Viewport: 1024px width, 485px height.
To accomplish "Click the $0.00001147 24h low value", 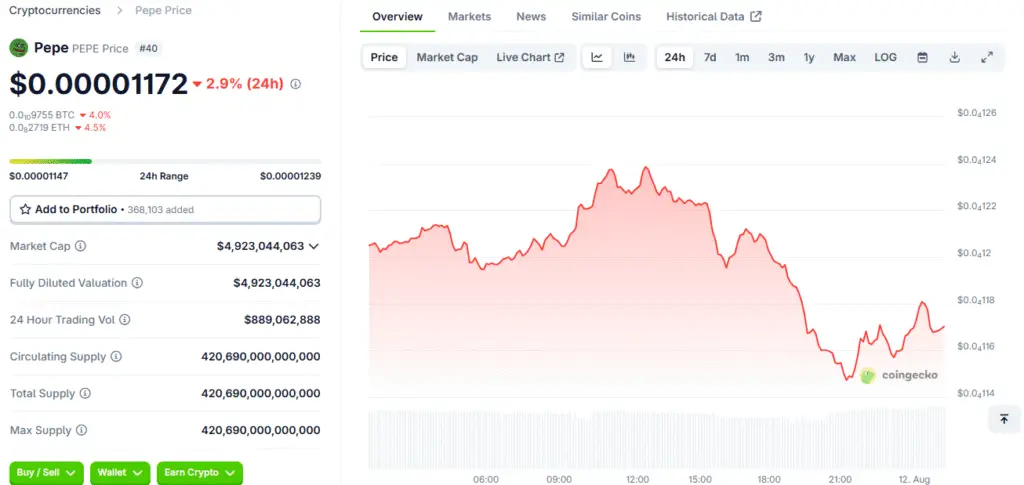I will point(39,176).
